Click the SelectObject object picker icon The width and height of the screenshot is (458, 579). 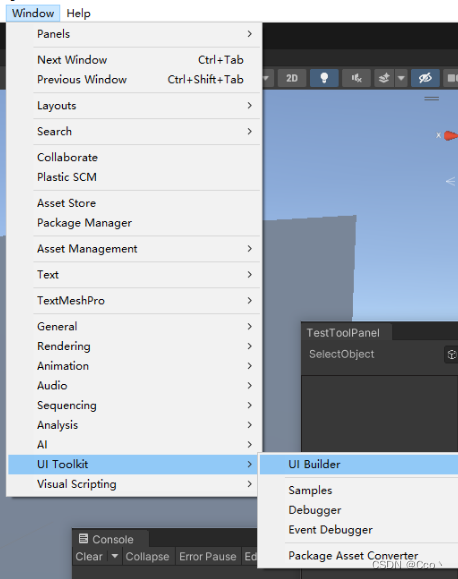tap(451, 354)
